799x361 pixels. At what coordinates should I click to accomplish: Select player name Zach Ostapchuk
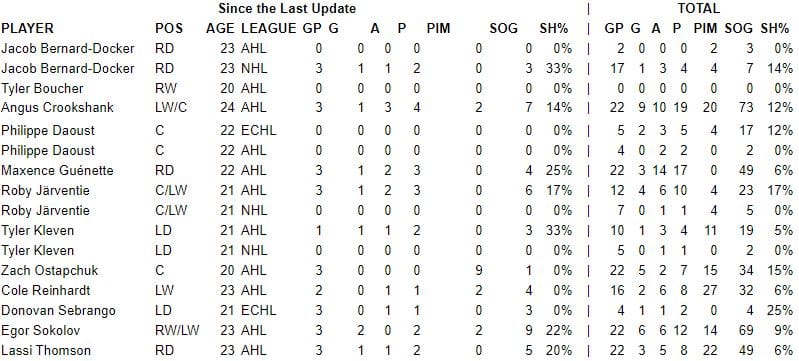(x=49, y=270)
